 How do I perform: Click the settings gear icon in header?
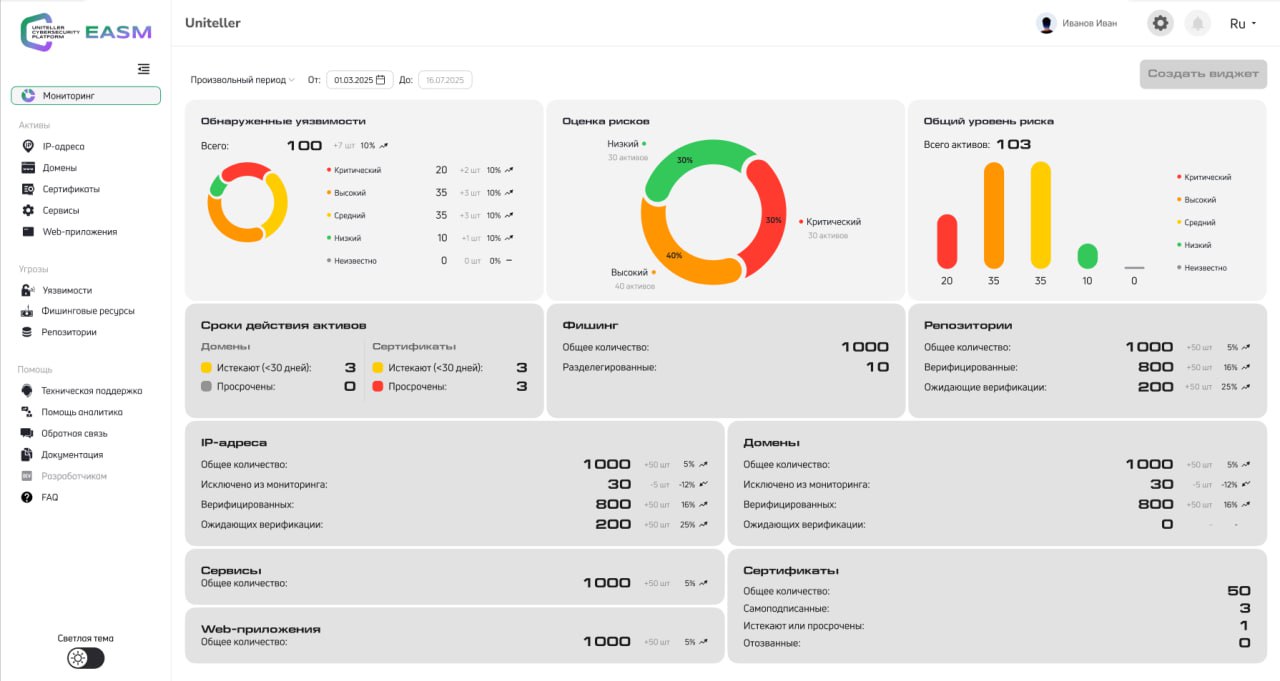tap(1160, 23)
